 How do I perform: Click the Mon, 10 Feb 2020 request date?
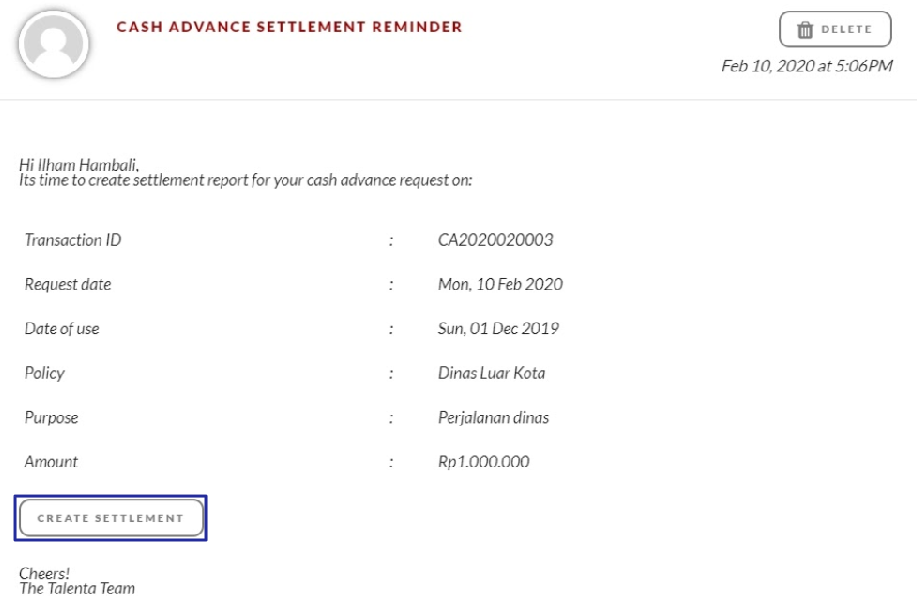coord(500,284)
